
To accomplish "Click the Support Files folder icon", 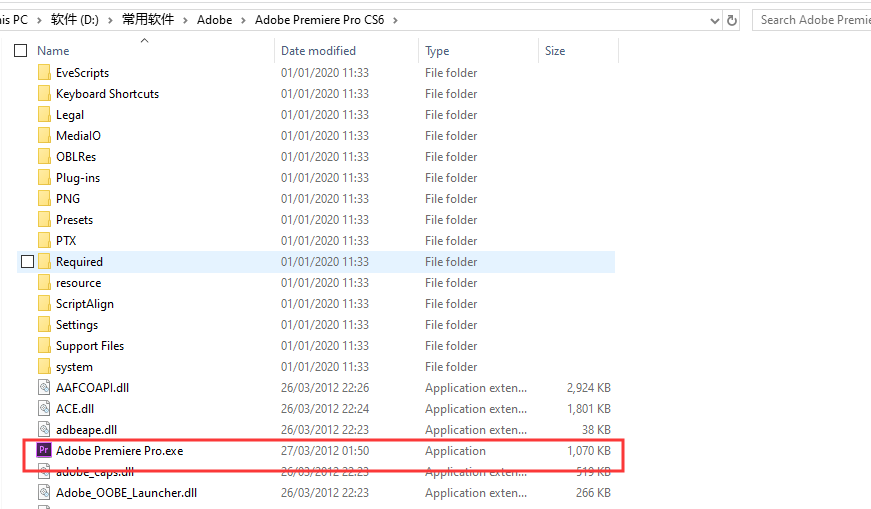I will click(x=44, y=346).
